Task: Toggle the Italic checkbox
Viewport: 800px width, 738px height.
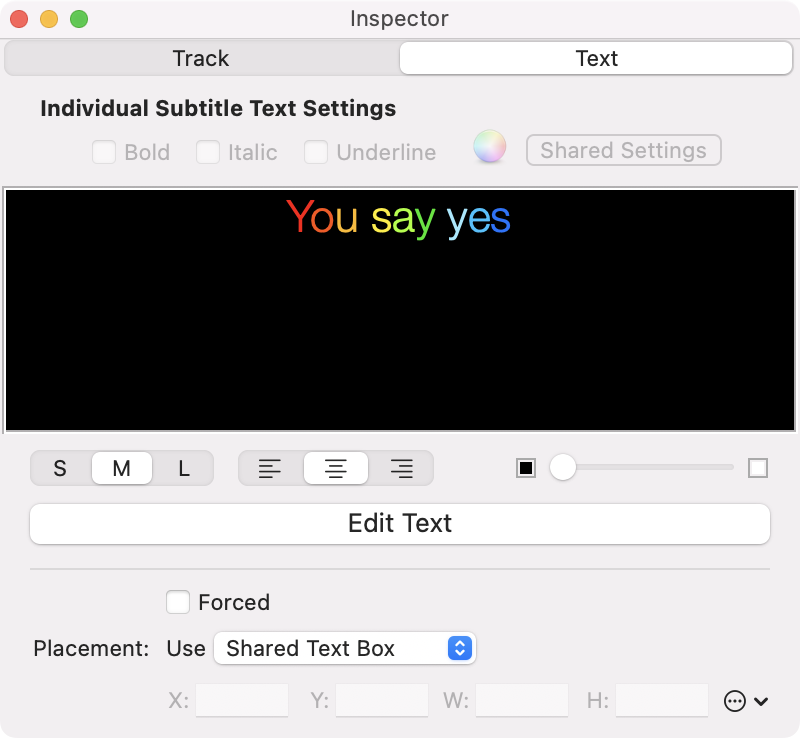Action: [208, 152]
